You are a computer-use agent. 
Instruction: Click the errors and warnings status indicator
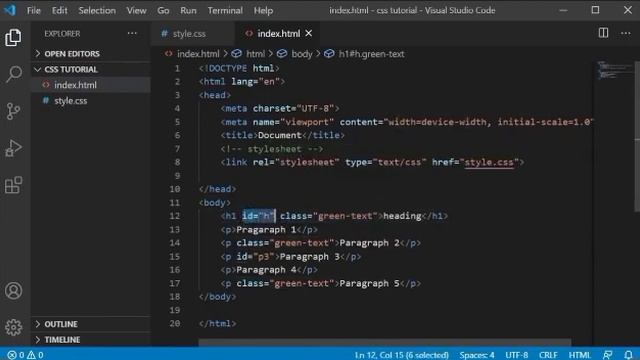25,355
